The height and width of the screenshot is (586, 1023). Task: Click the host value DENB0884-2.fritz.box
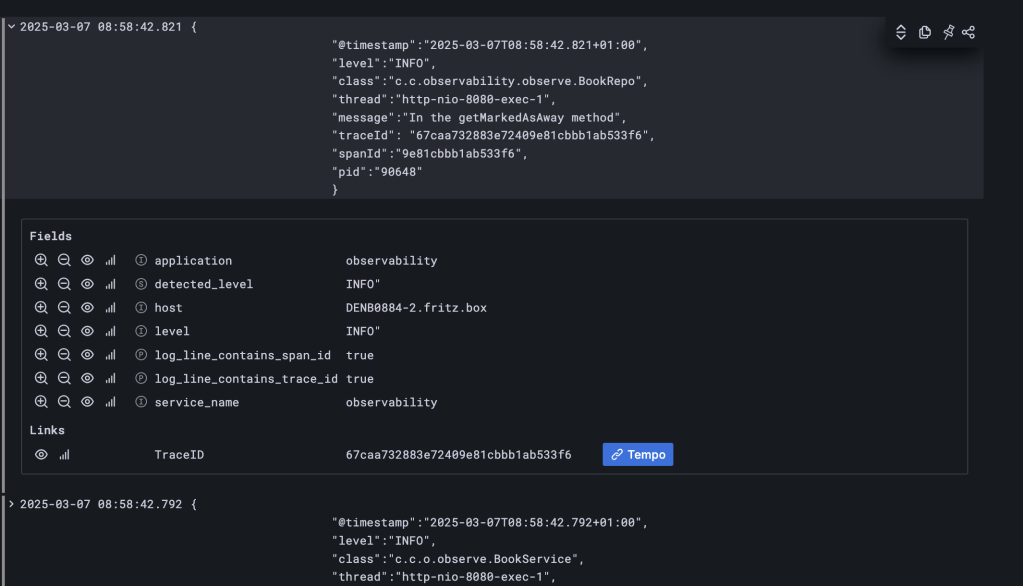click(x=416, y=308)
